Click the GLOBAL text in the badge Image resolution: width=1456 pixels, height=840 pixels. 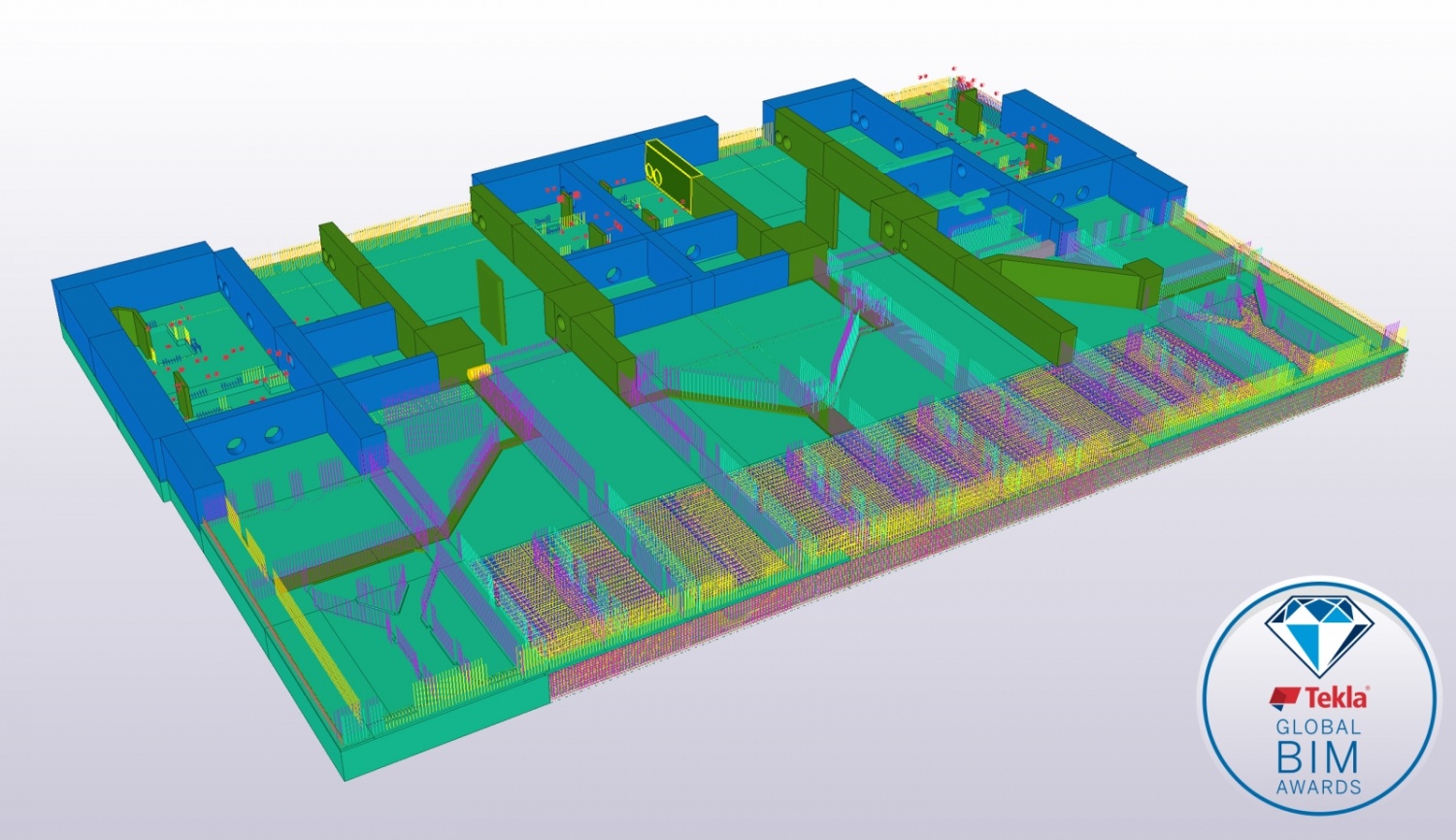coord(1318,727)
